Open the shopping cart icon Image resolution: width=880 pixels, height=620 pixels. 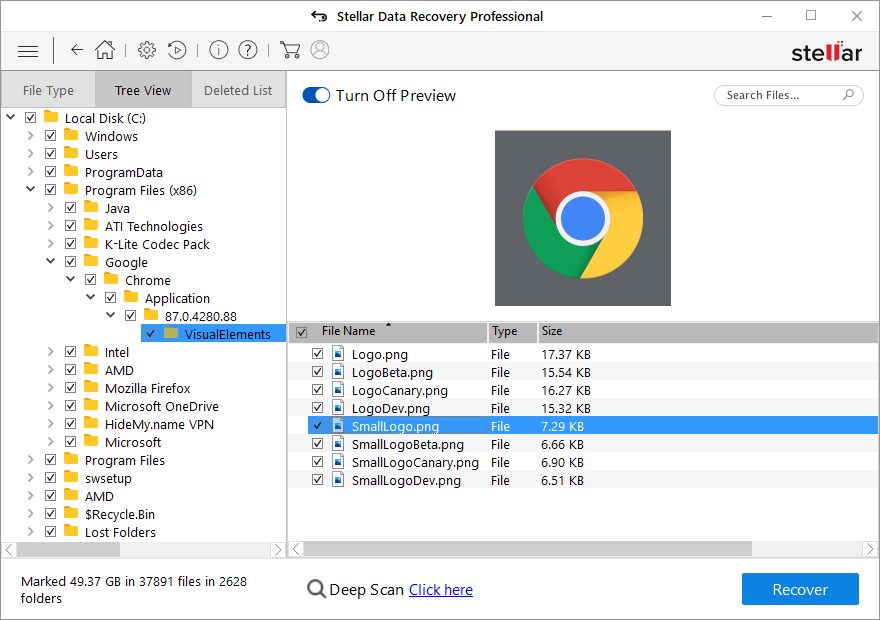coord(290,50)
